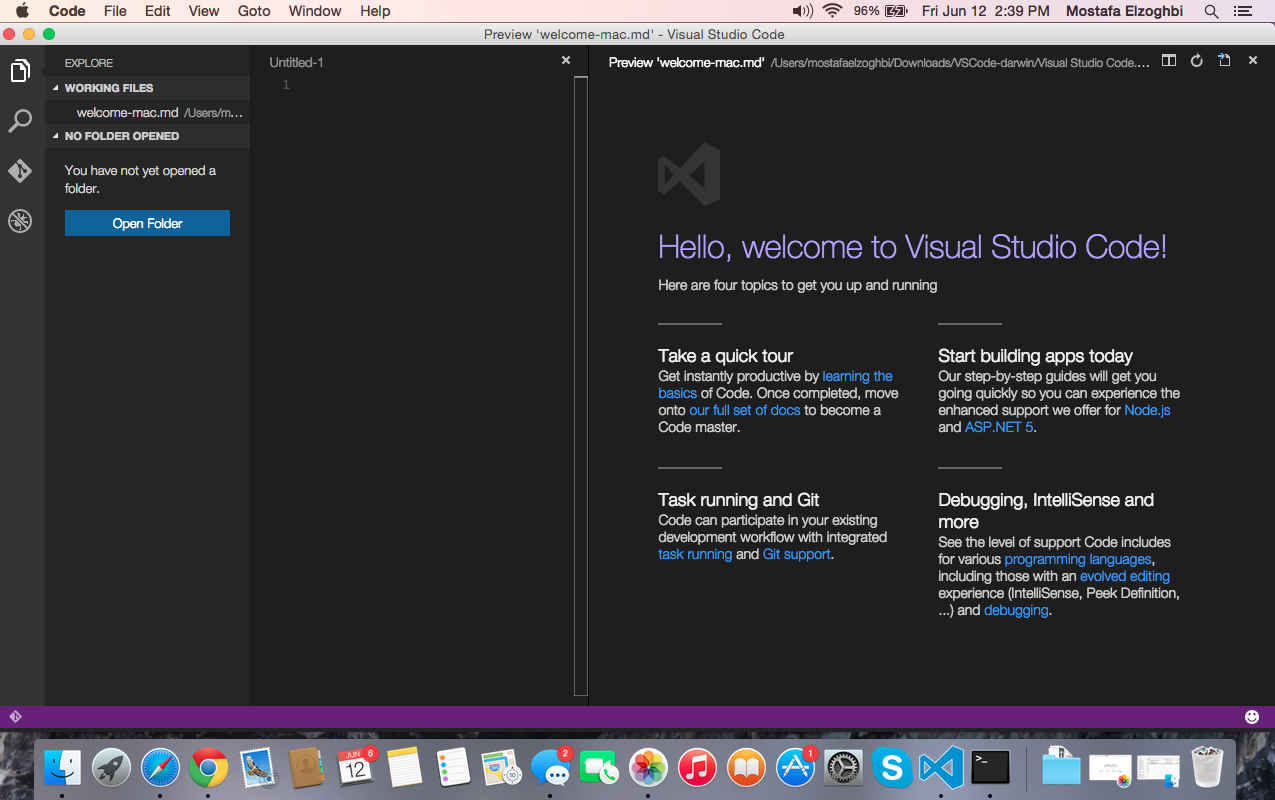Click the 'Take a quick tour' heading
Viewport: 1275px width, 800px height.
click(725, 356)
